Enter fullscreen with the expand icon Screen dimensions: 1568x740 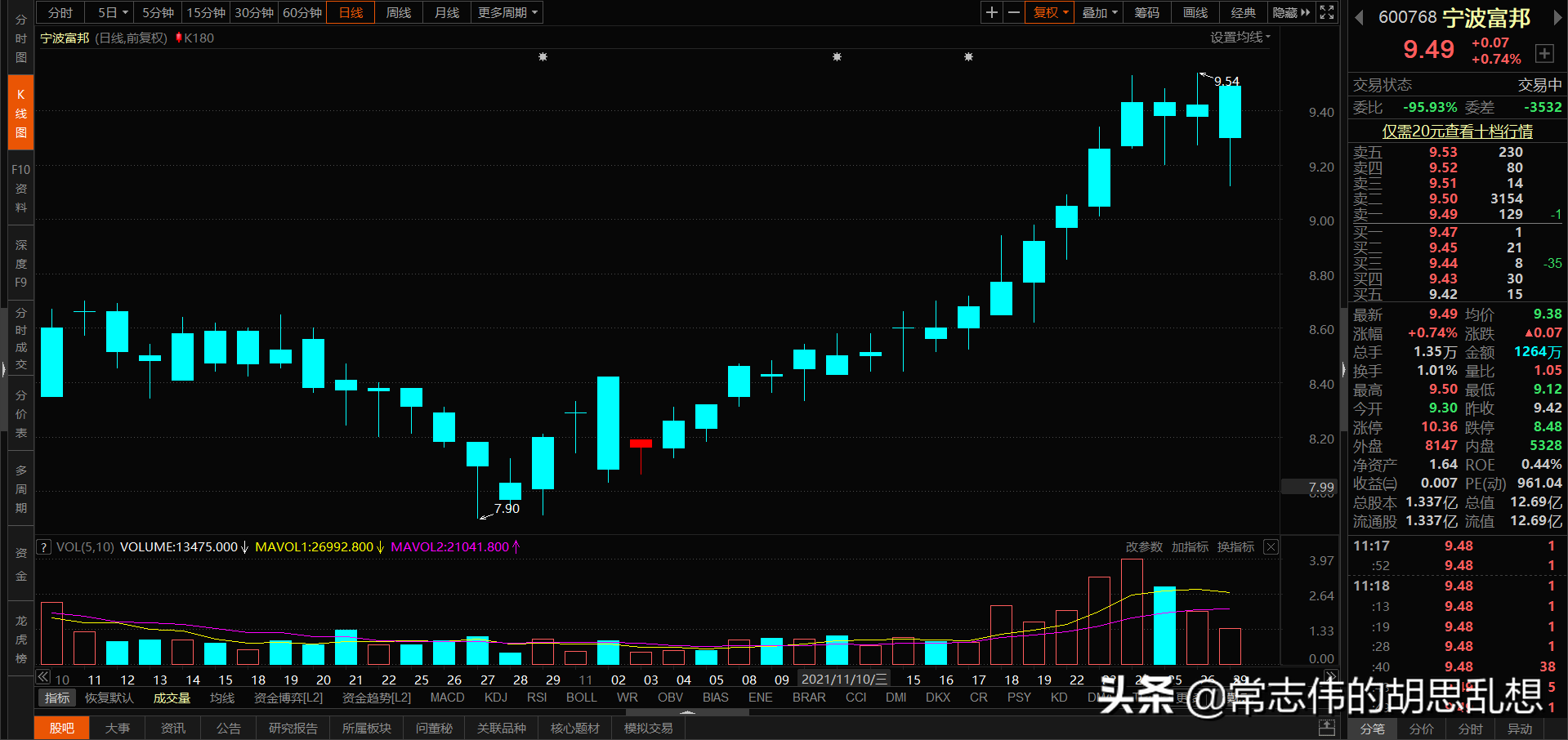tap(1326, 12)
